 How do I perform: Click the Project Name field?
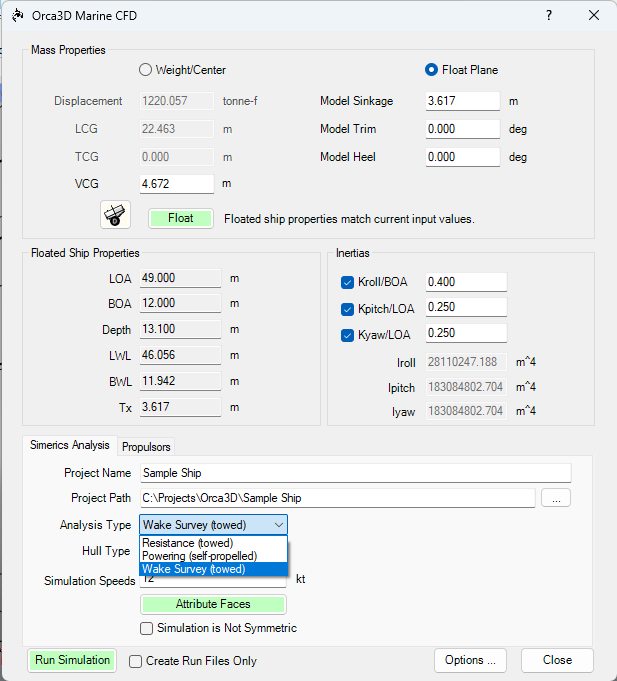(356, 473)
